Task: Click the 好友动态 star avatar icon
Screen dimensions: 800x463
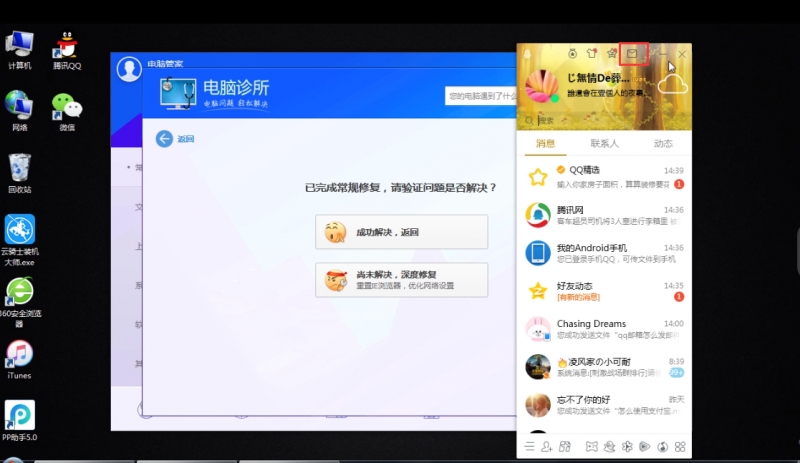Action: (x=538, y=291)
